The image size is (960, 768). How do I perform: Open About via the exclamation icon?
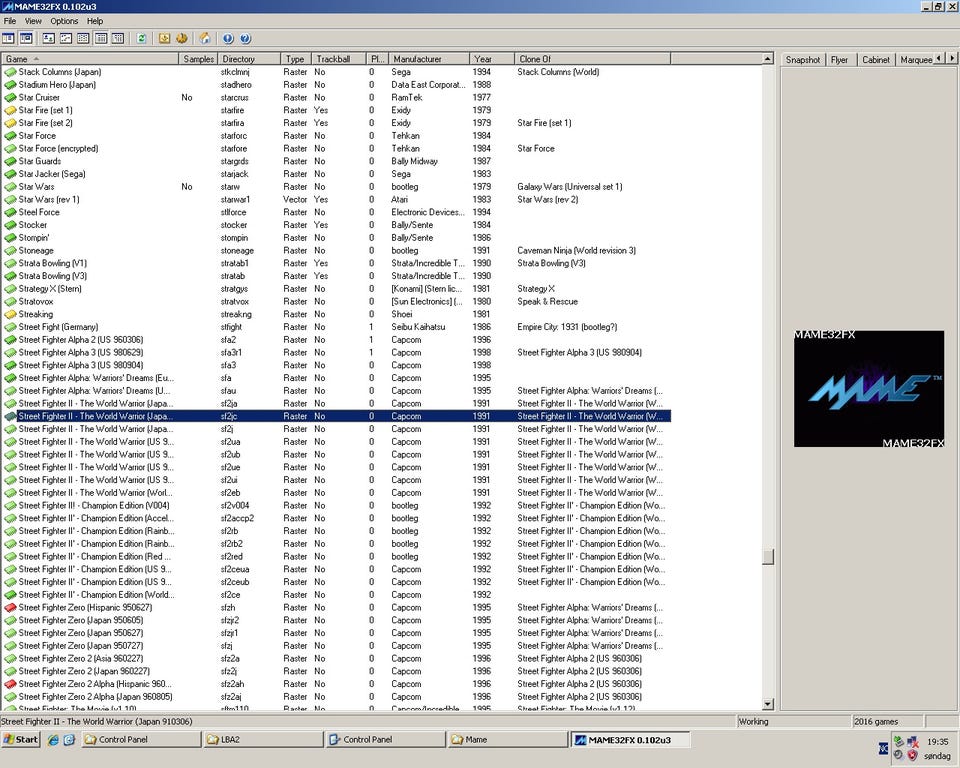click(x=228, y=39)
